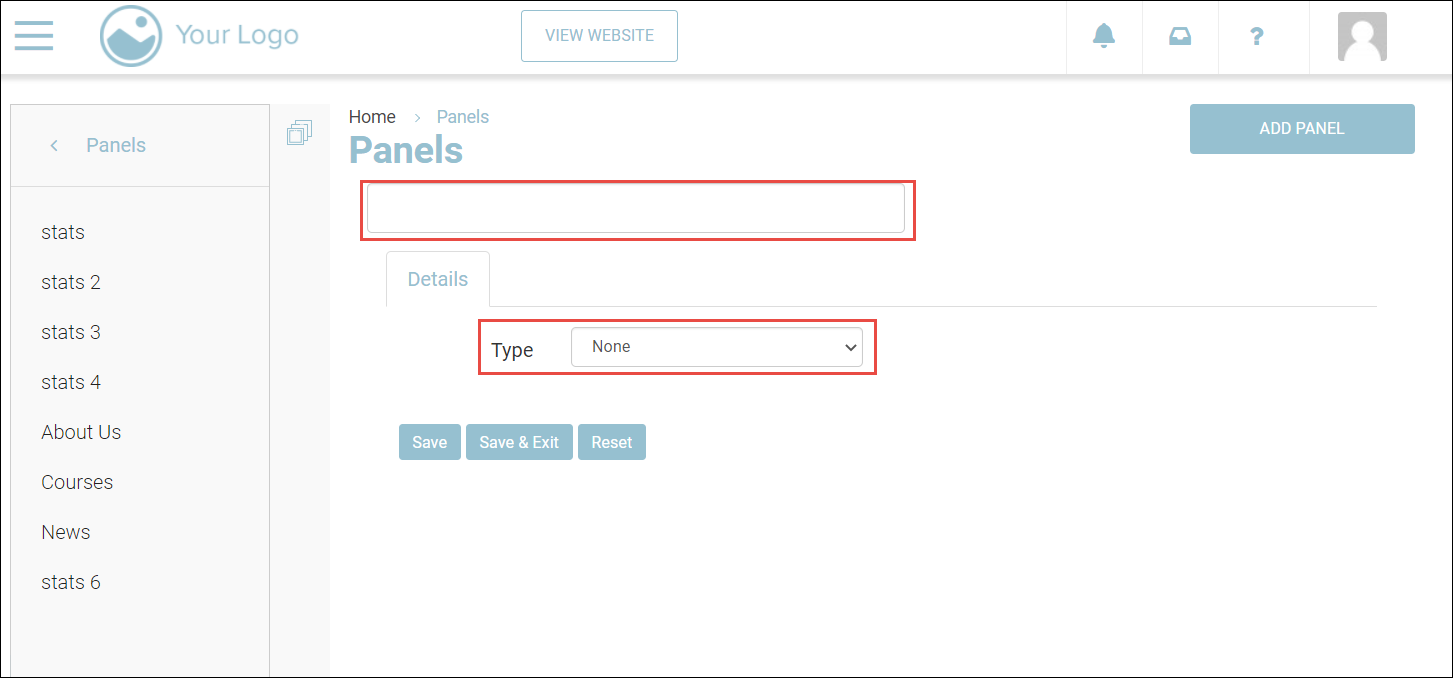The height and width of the screenshot is (678, 1453).
Task: Select stats 3 from the sidebar
Action: coord(71,332)
